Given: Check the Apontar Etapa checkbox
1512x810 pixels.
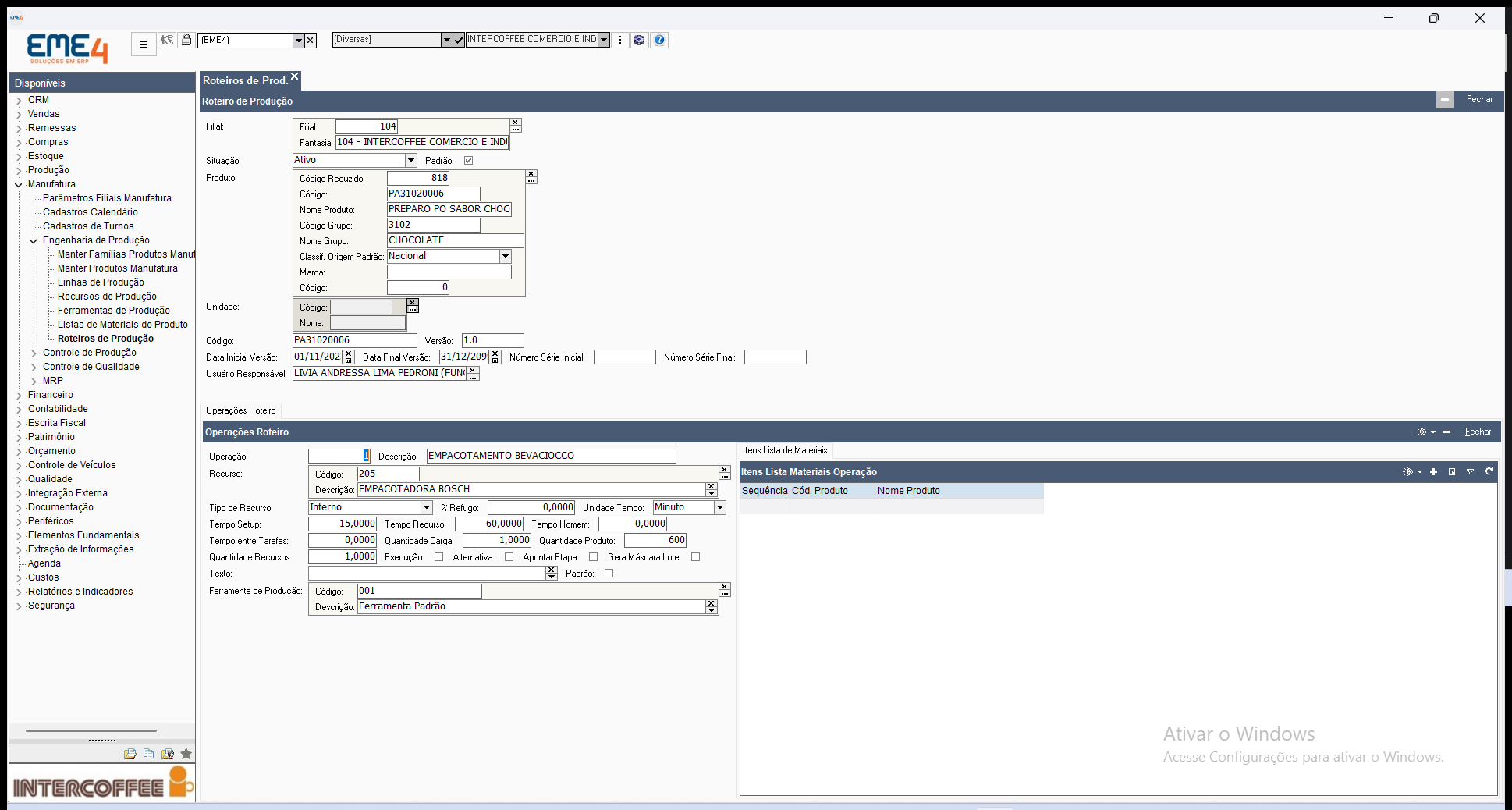Looking at the screenshot, I should (x=593, y=557).
